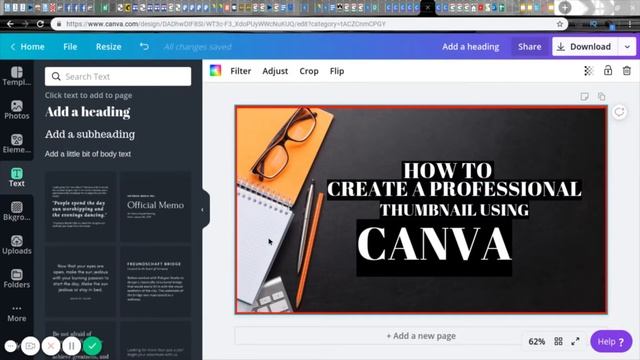Open the Templates sidebar panel
The image size is (640, 360).
[17, 76]
